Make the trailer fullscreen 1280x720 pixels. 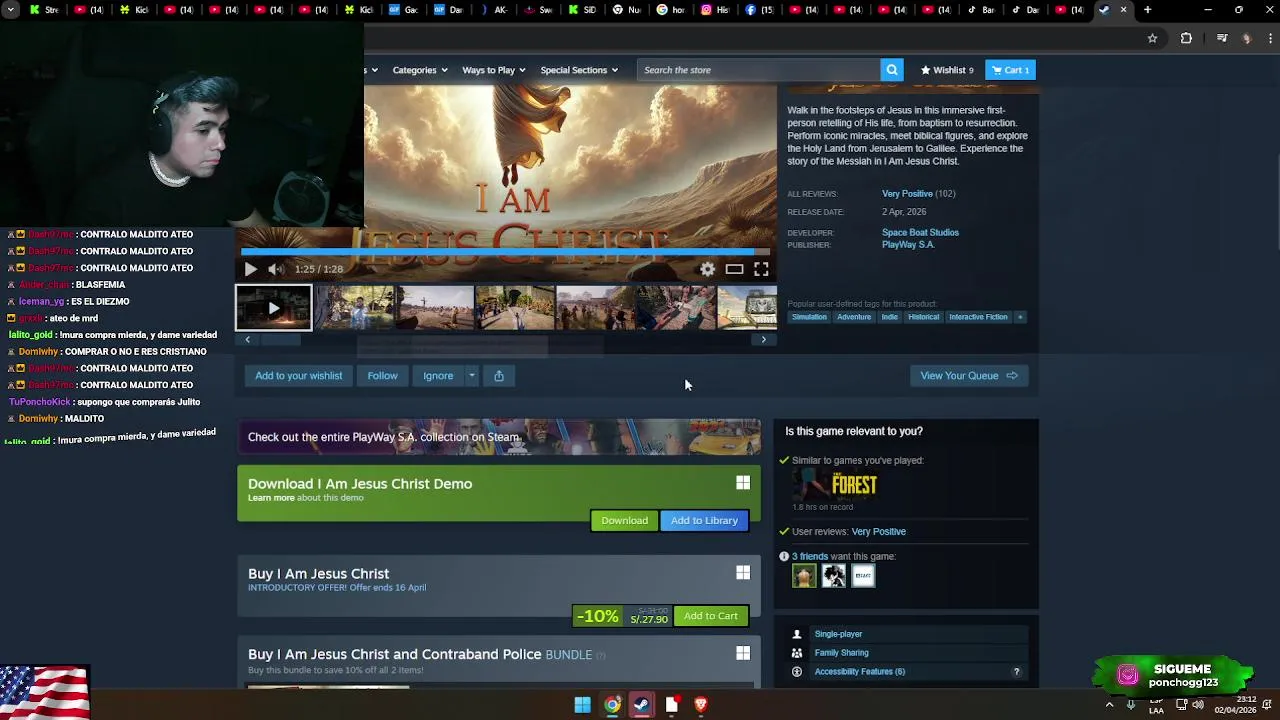click(x=761, y=269)
